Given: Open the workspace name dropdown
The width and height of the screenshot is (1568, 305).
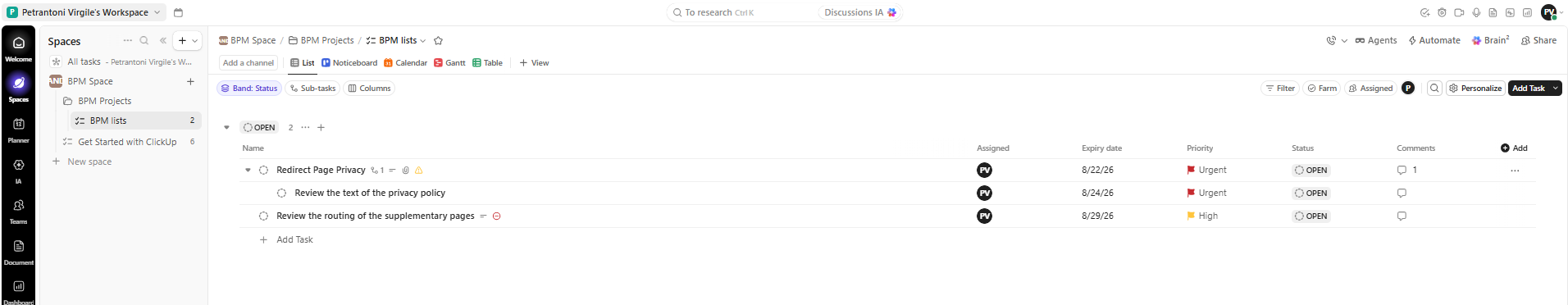Looking at the screenshot, I should (x=84, y=12).
